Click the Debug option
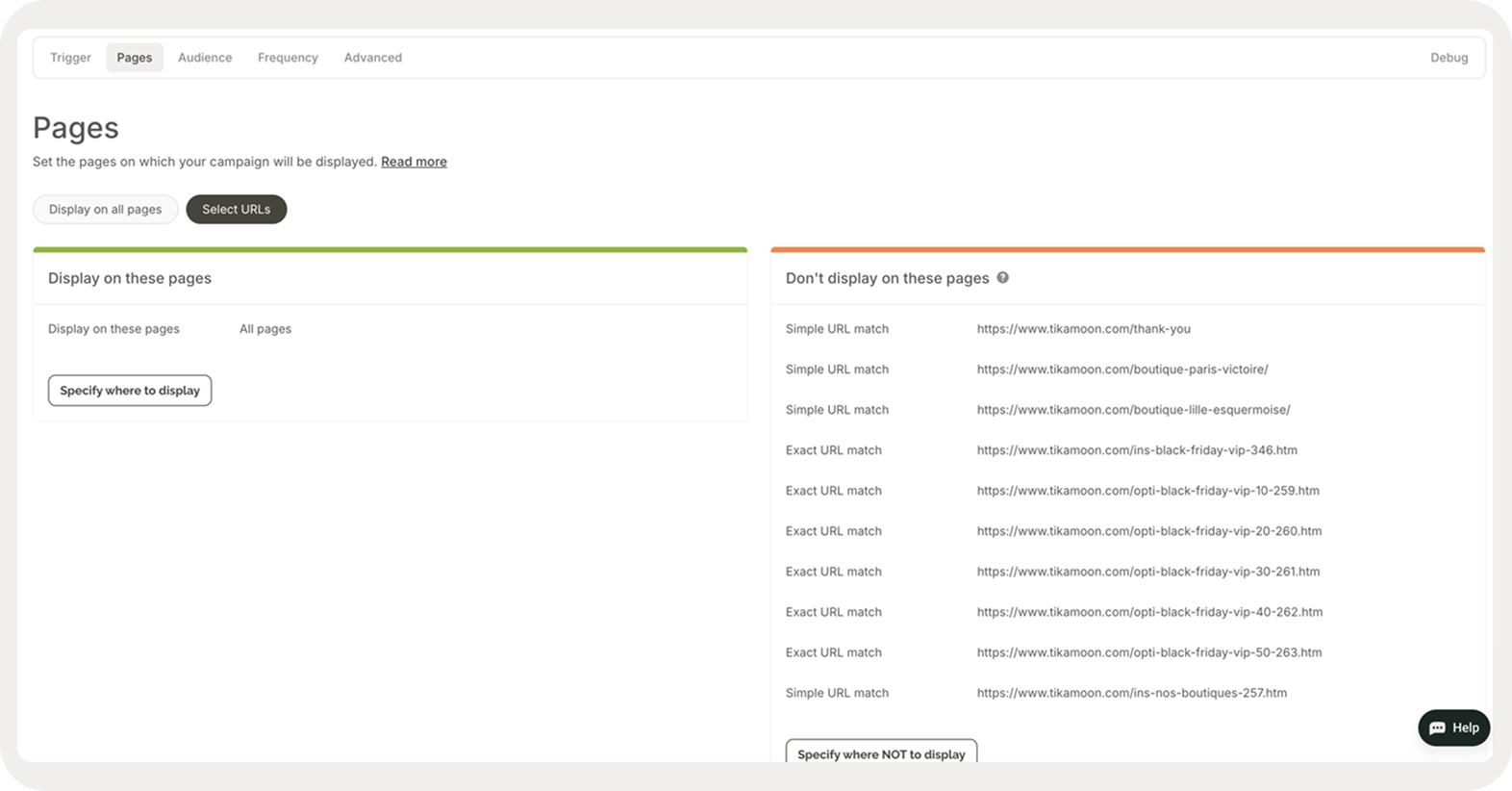 [1449, 58]
